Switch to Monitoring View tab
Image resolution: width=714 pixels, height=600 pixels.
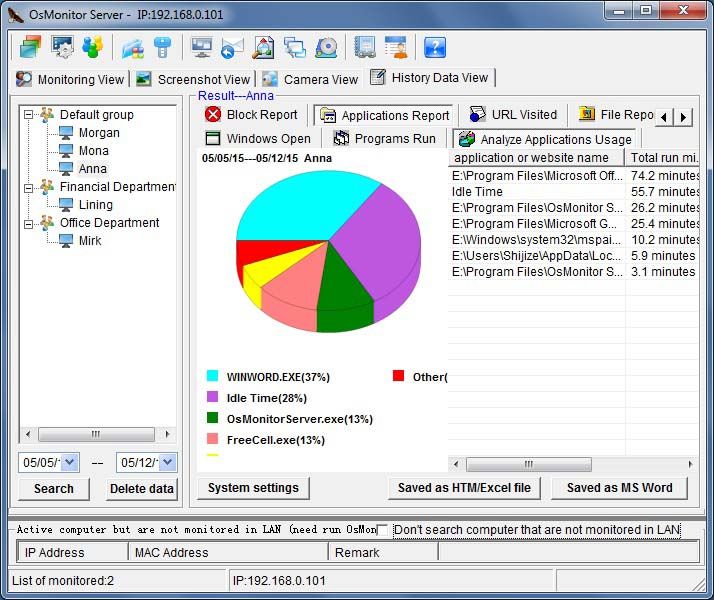70,79
